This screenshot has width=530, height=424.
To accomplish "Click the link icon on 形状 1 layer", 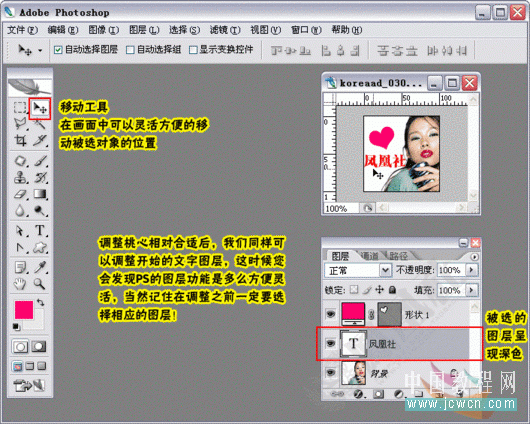I will (371, 315).
